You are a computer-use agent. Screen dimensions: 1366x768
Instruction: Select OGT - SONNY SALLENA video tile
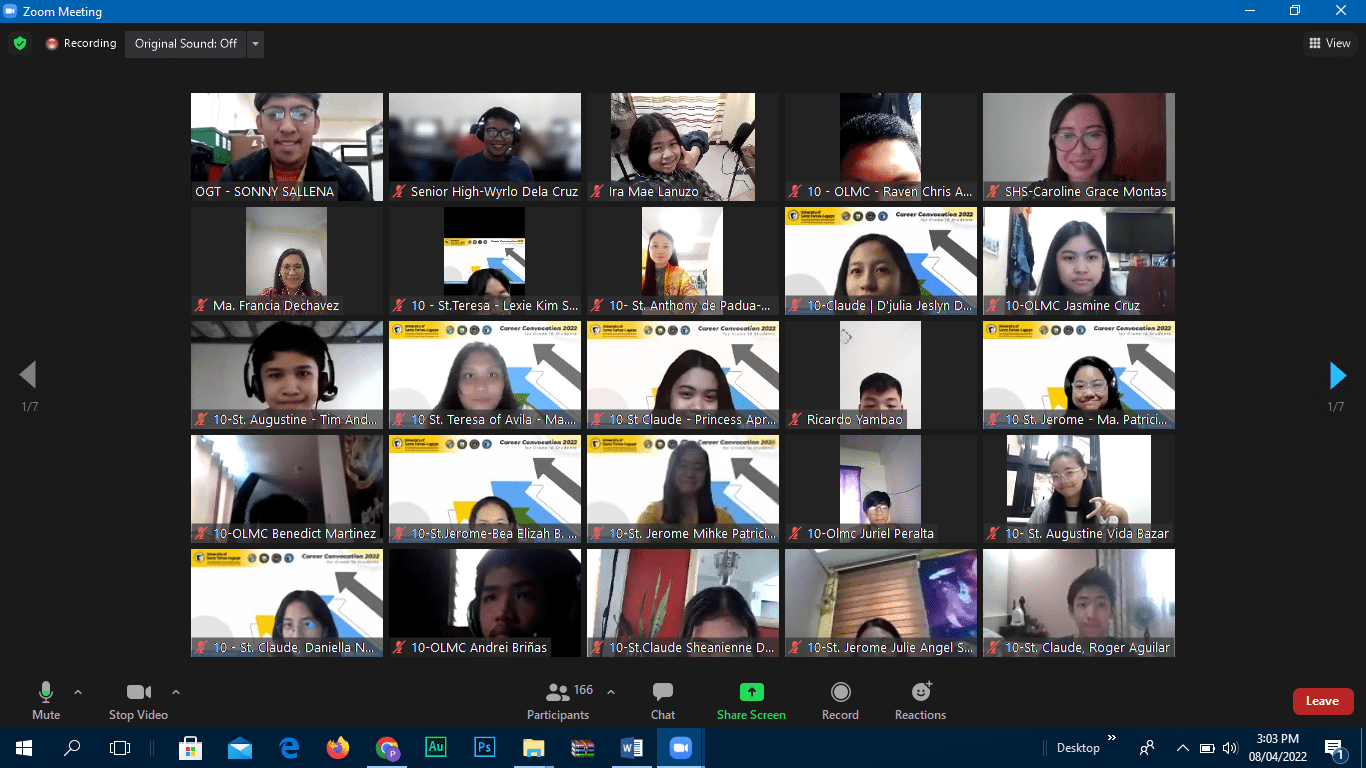(287, 147)
